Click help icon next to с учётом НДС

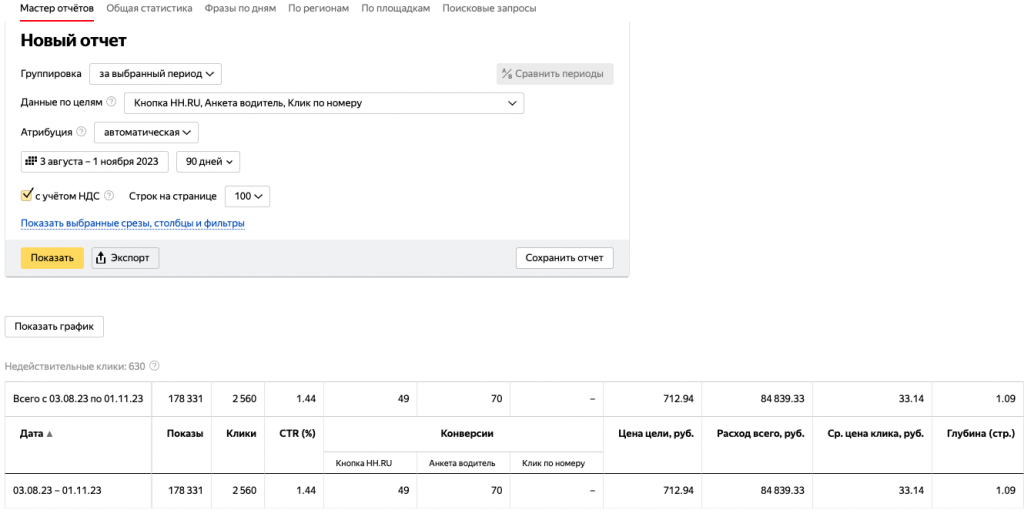point(109,196)
